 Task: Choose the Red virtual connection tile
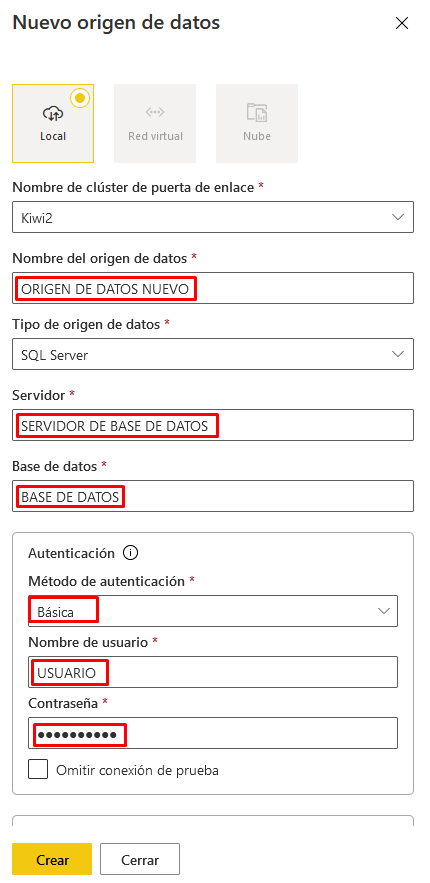tap(155, 123)
